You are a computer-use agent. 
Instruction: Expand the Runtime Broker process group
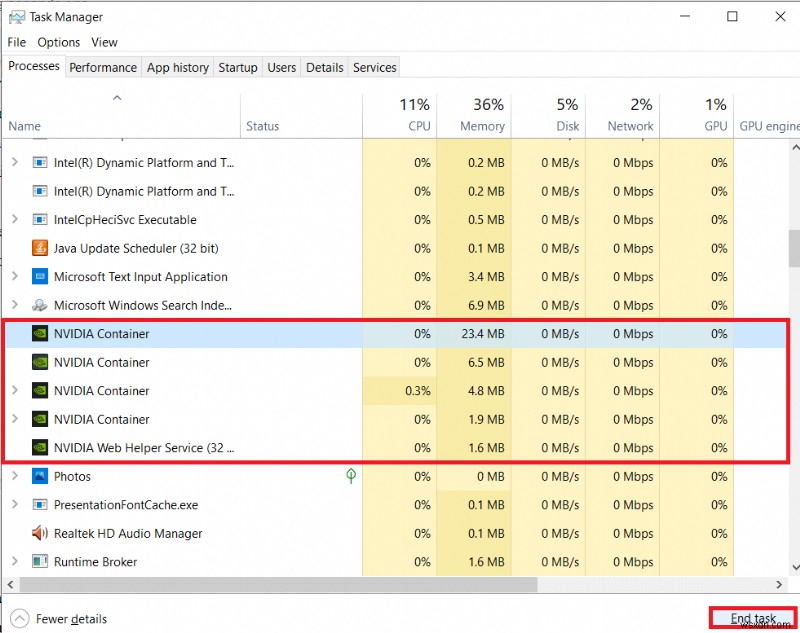[14, 562]
